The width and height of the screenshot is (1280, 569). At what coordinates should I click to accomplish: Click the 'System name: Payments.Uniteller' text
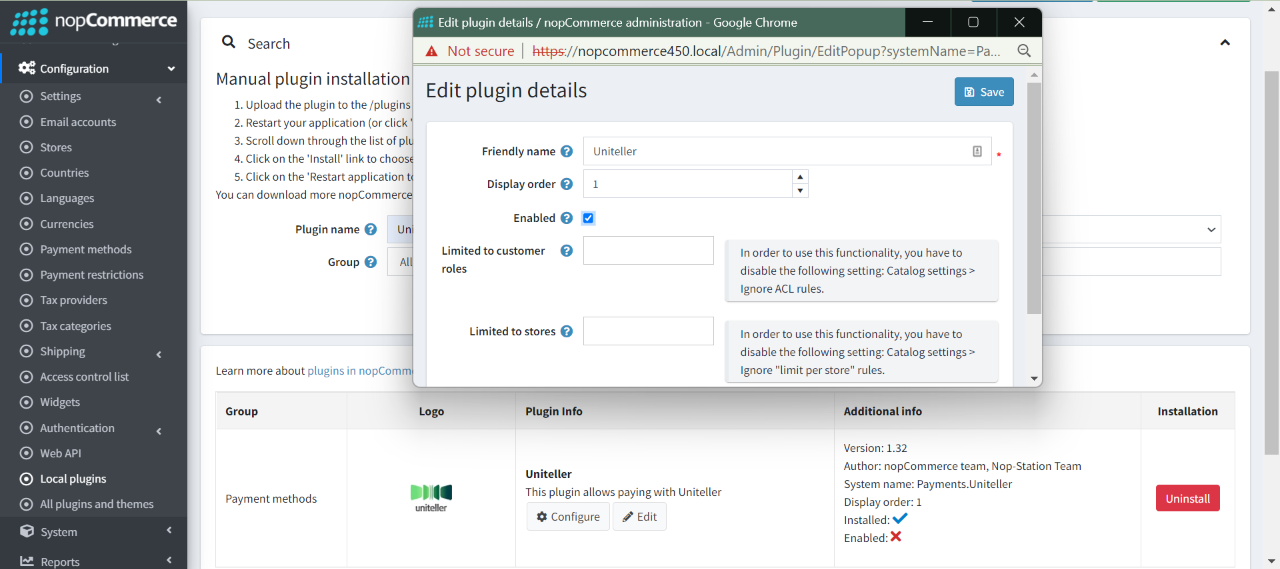(x=928, y=485)
